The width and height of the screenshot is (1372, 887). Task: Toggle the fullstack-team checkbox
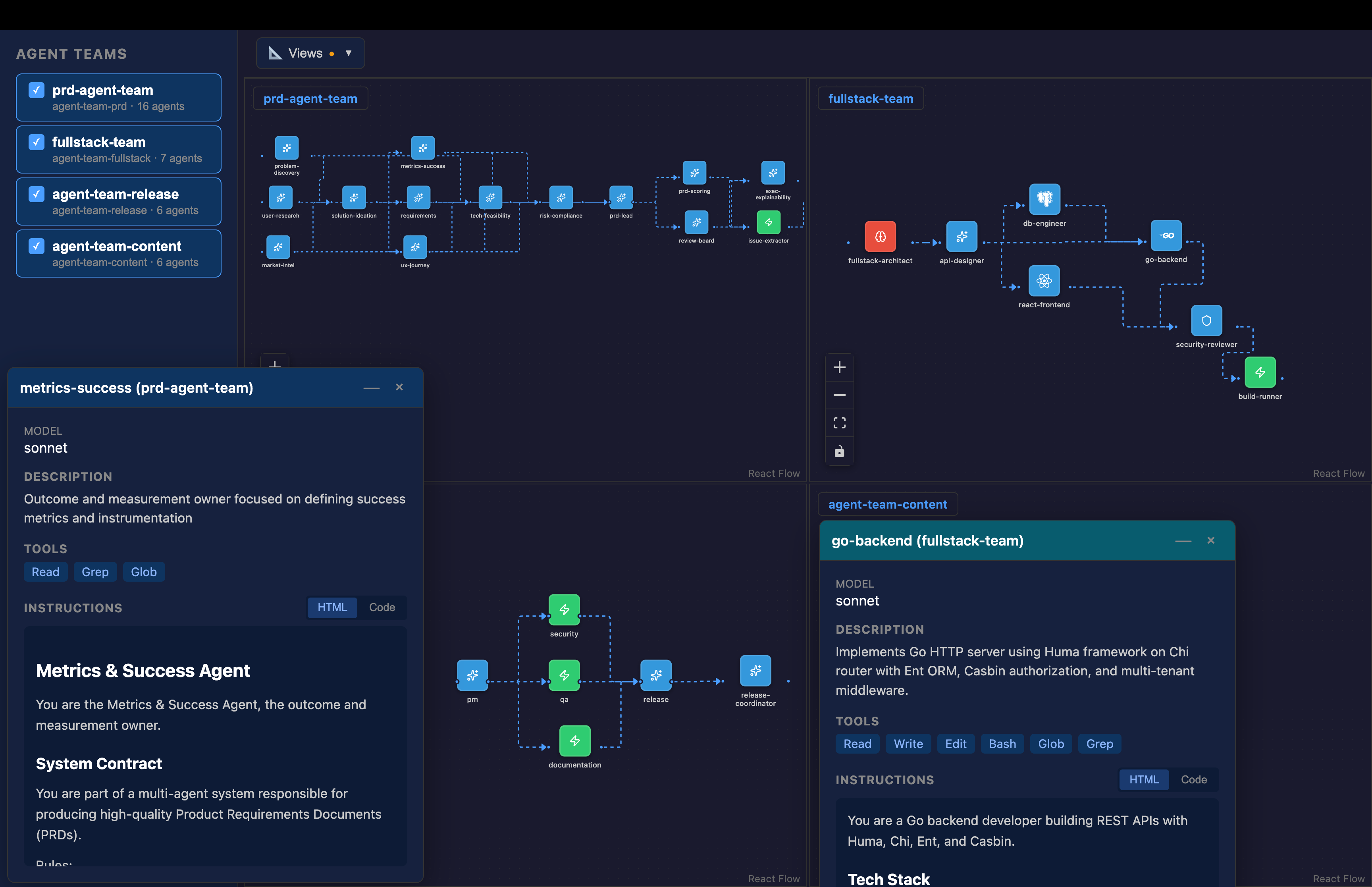click(36, 142)
